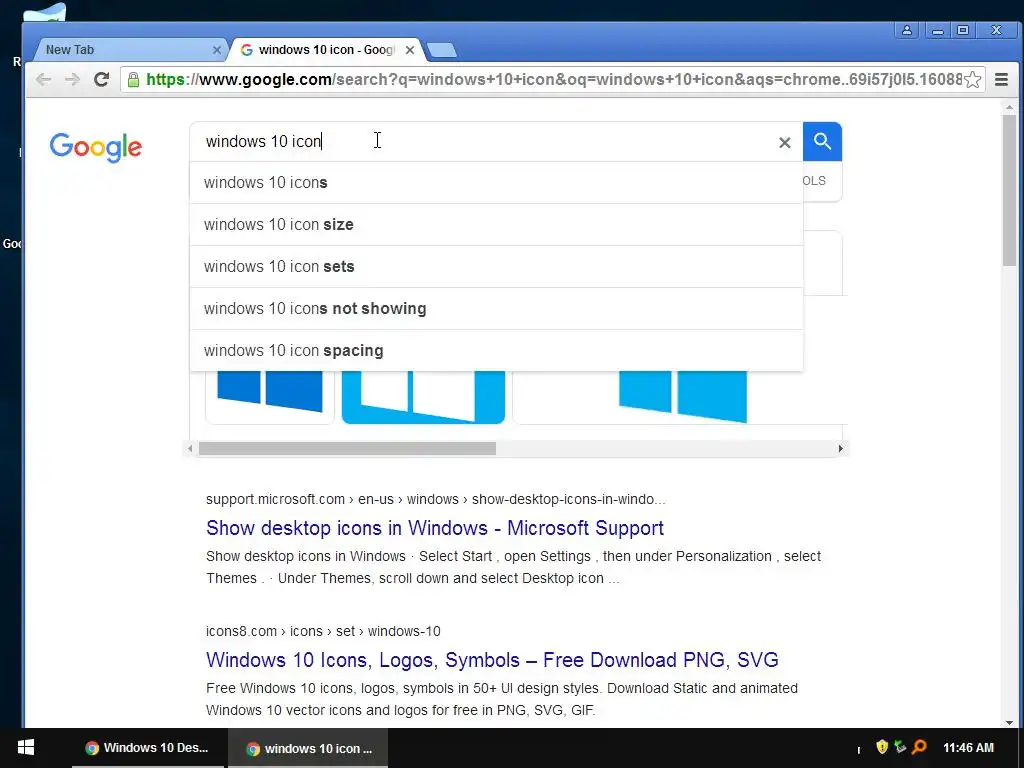1024x768 pixels.
Task: Close the New Tab tab
Action: coord(217,50)
